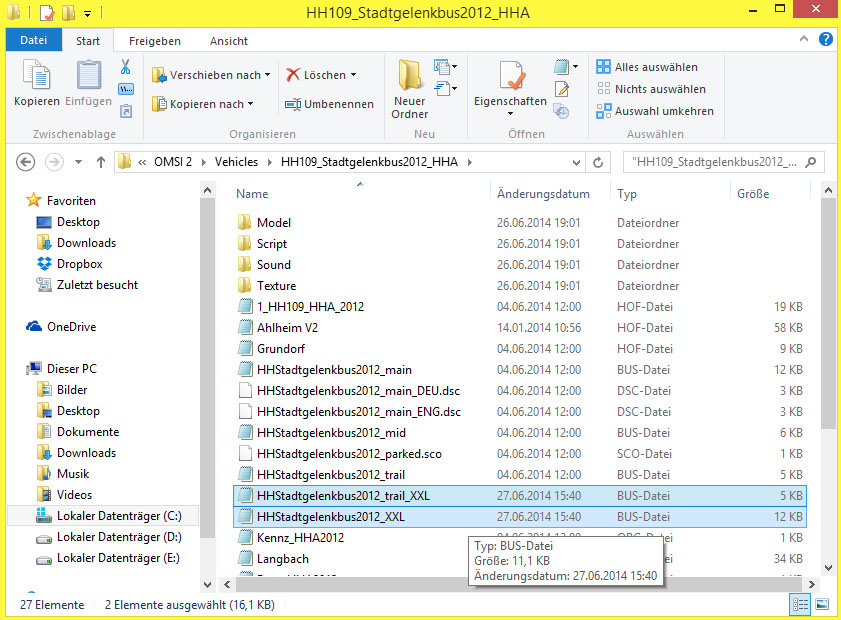Screen dimensions: 841x620
Task: Click OMSI 2 in address breadcrumb
Action: pyautogui.click(x=173, y=162)
